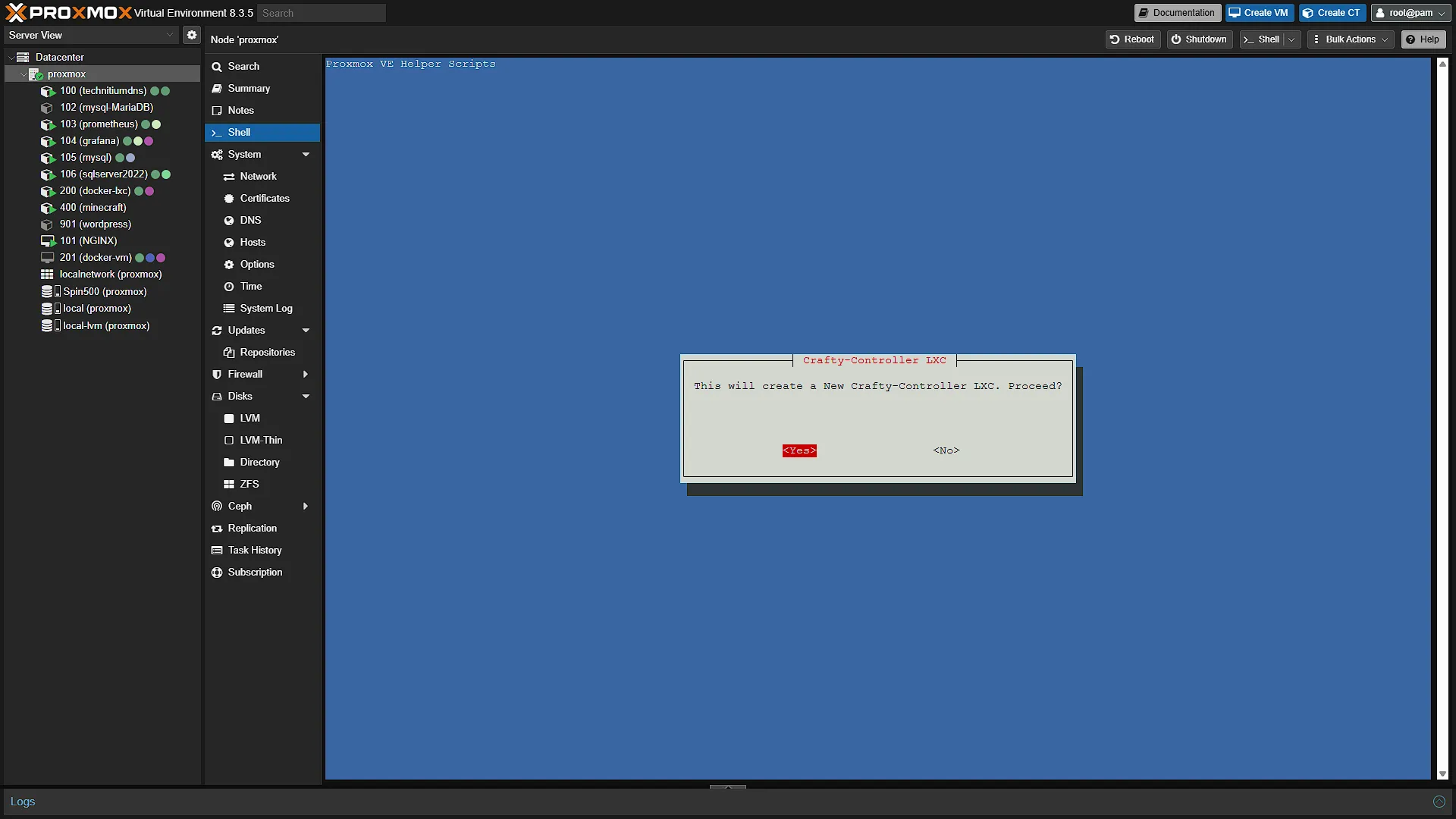Screen dimensions: 1456x819
Task: Click the Proxmox logo
Action: (68, 13)
